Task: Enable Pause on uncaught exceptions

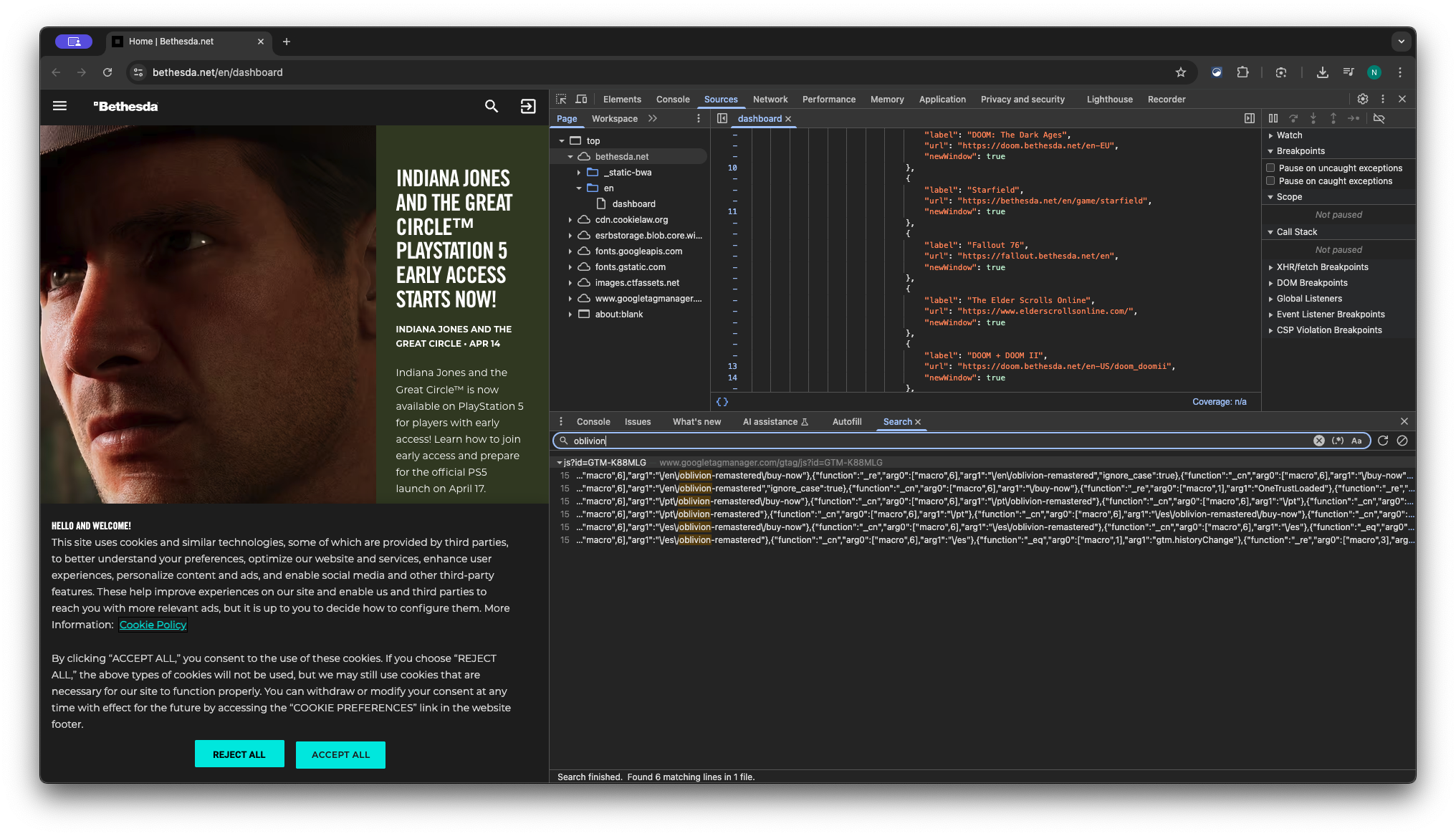Action: tap(1270, 168)
